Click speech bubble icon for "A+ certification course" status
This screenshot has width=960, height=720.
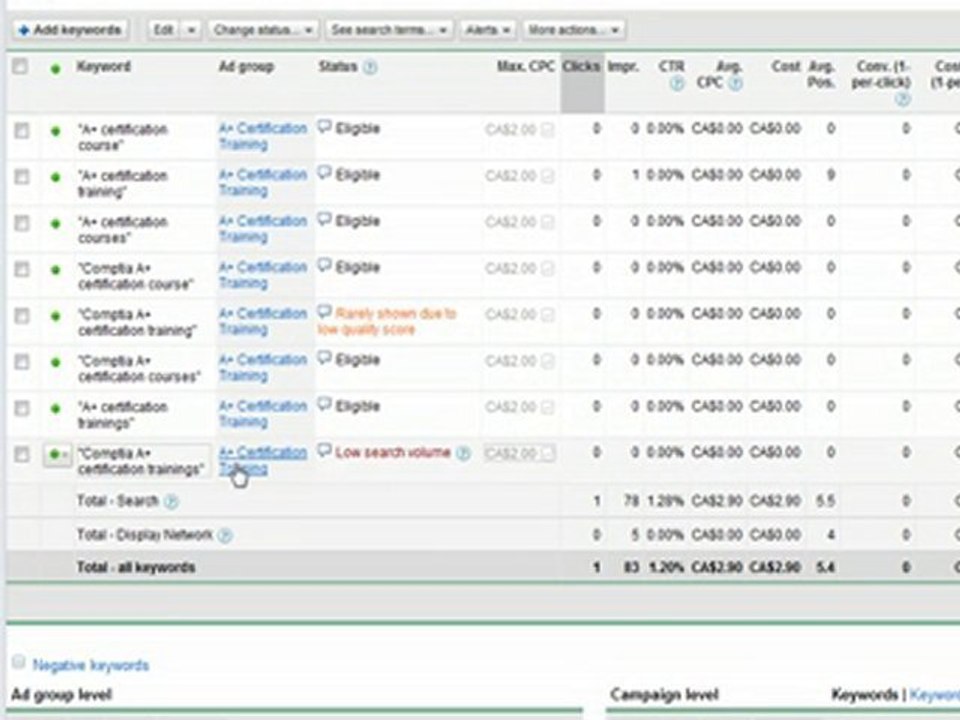coord(324,127)
